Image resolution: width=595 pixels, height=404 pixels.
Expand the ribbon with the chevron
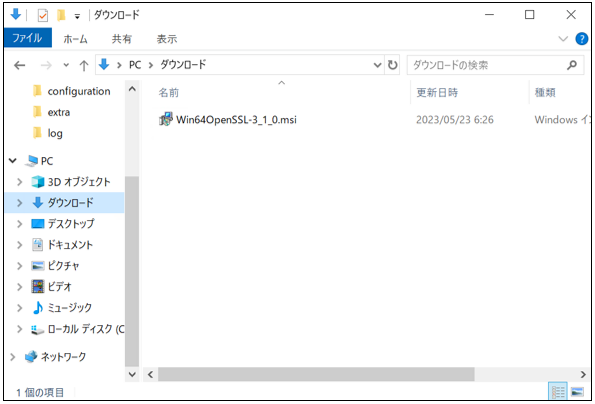click(563, 39)
